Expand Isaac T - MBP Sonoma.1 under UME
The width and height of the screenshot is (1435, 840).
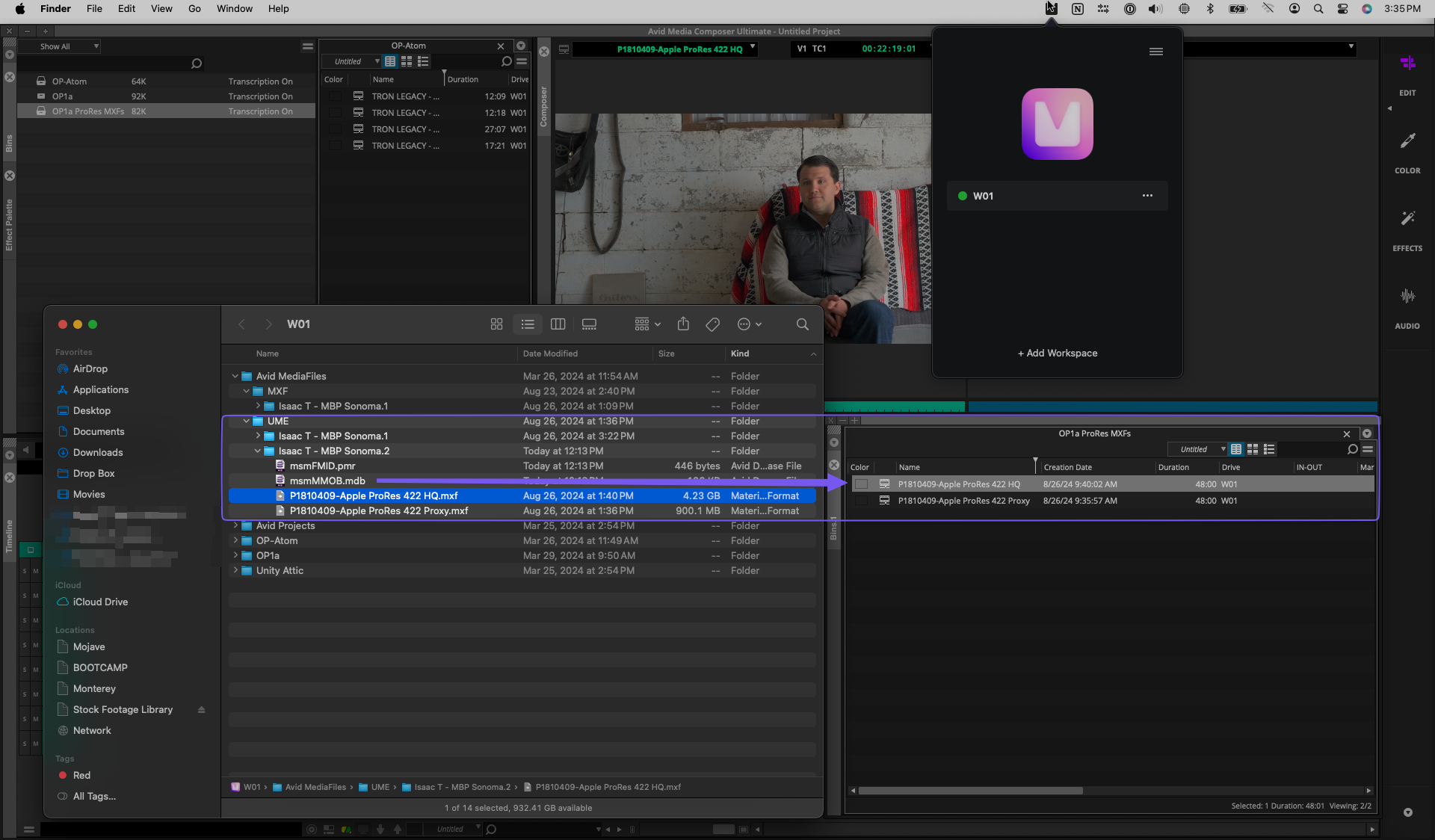click(x=258, y=436)
